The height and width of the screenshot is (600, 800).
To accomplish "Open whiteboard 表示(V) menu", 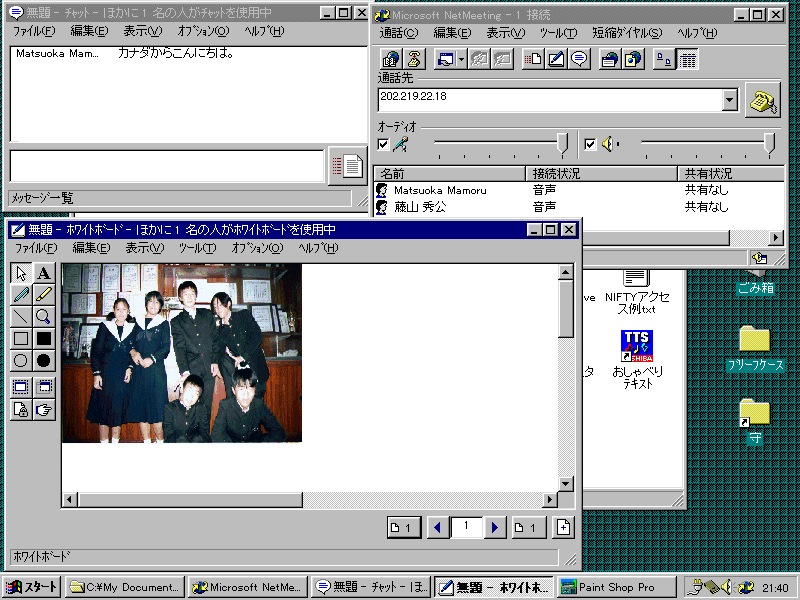I will tap(144, 248).
